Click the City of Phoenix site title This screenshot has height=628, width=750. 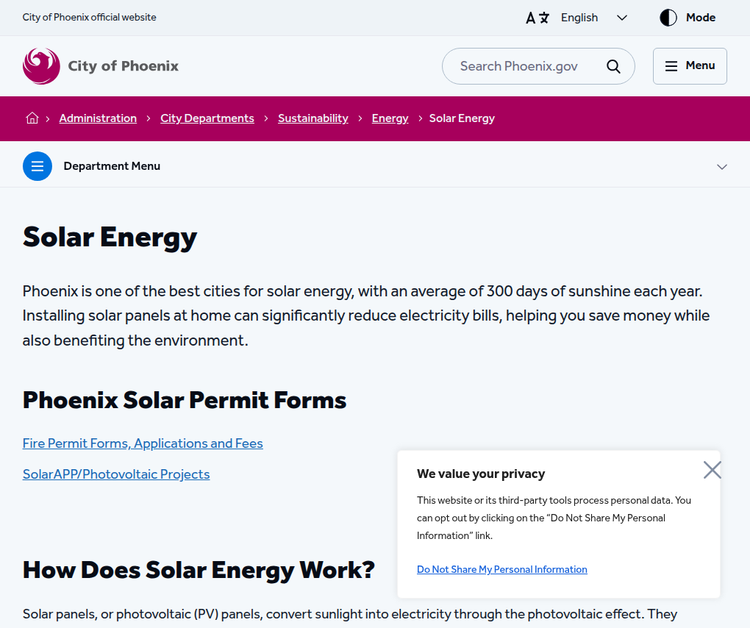(x=123, y=66)
